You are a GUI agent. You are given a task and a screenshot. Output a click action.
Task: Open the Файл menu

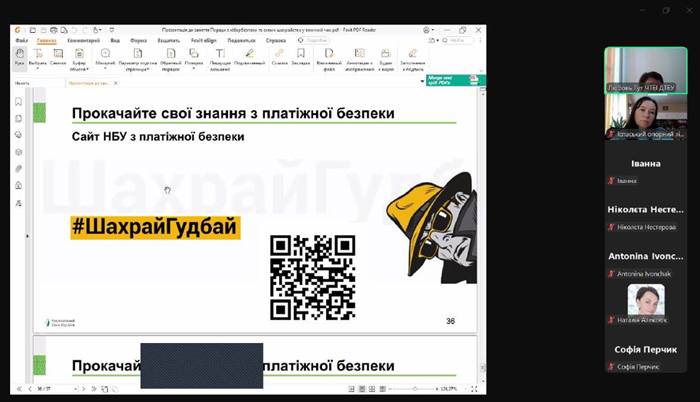pos(21,41)
